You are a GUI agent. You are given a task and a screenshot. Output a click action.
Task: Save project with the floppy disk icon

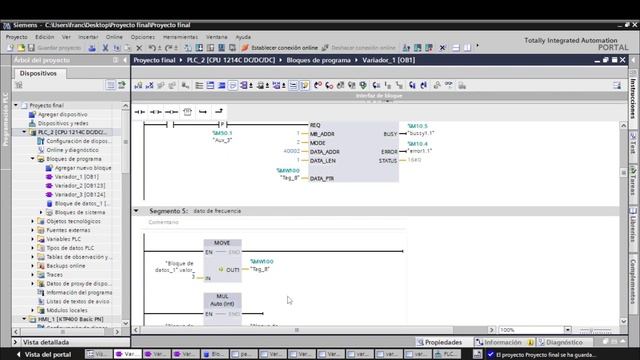(31, 48)
